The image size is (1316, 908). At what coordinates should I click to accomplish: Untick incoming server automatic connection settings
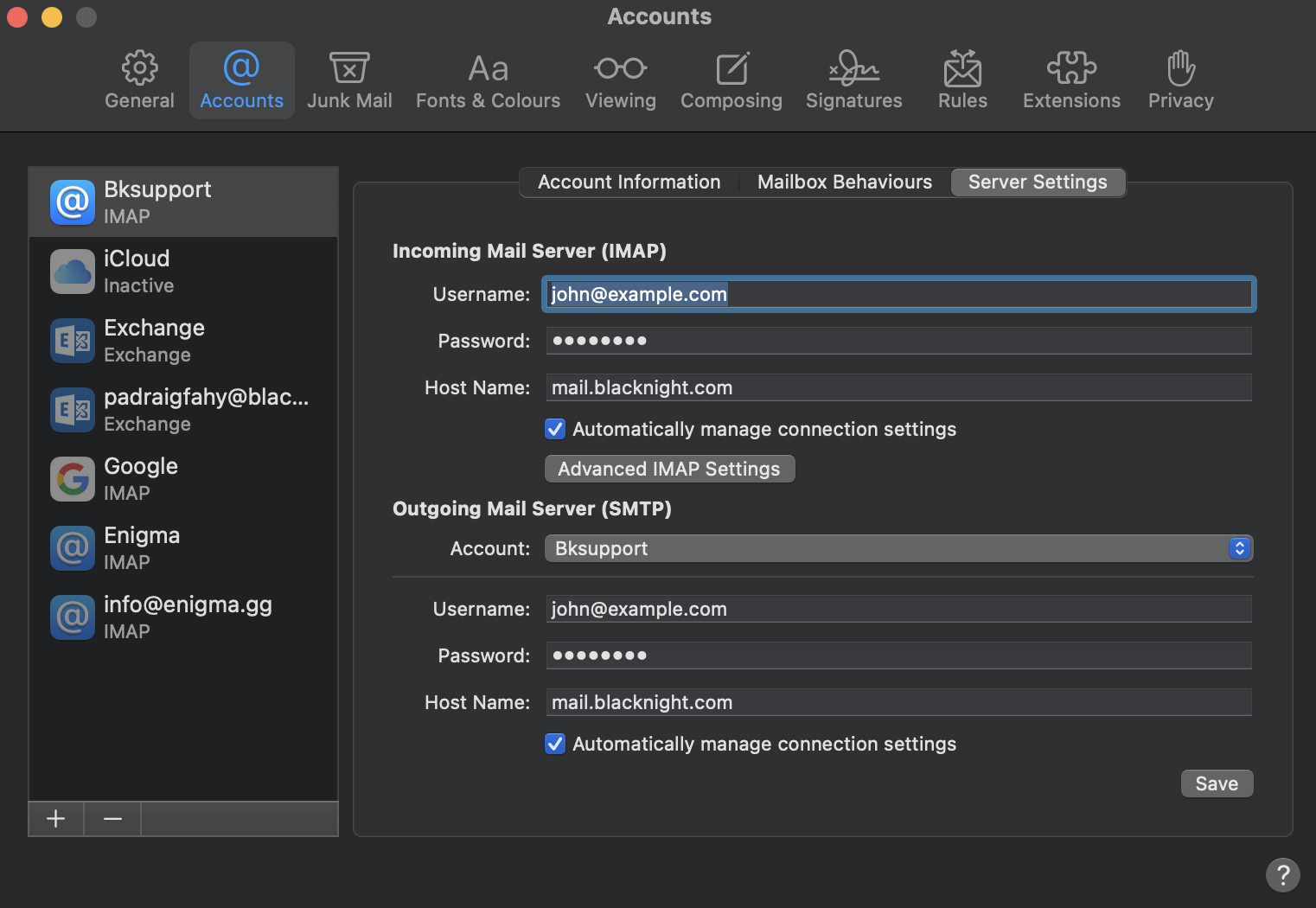pos(555,429)
